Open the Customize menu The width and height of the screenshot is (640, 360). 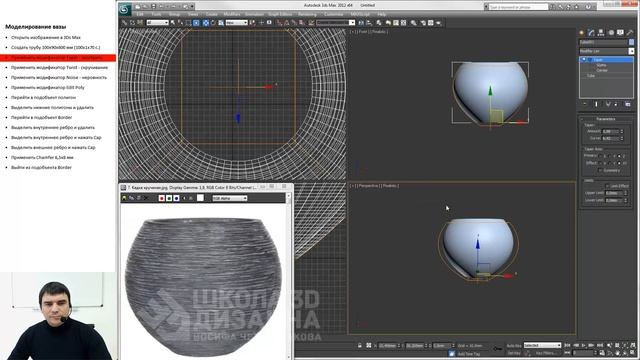[333, 14]
